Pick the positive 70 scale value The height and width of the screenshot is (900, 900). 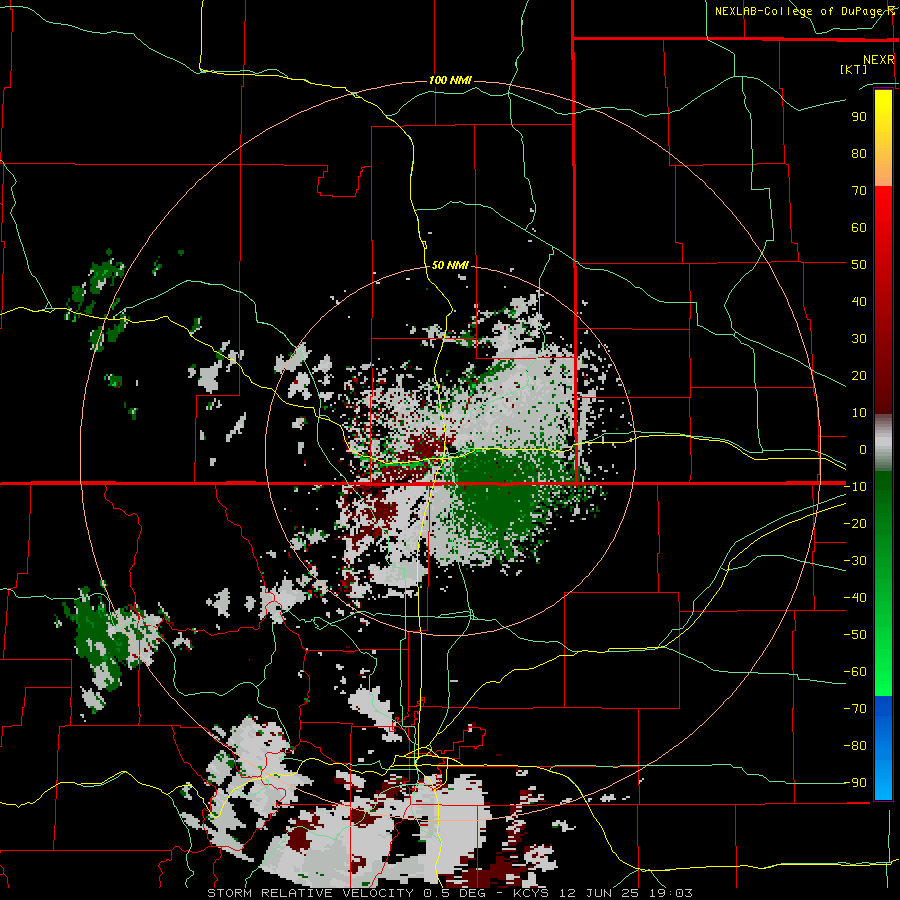(859, 191)
